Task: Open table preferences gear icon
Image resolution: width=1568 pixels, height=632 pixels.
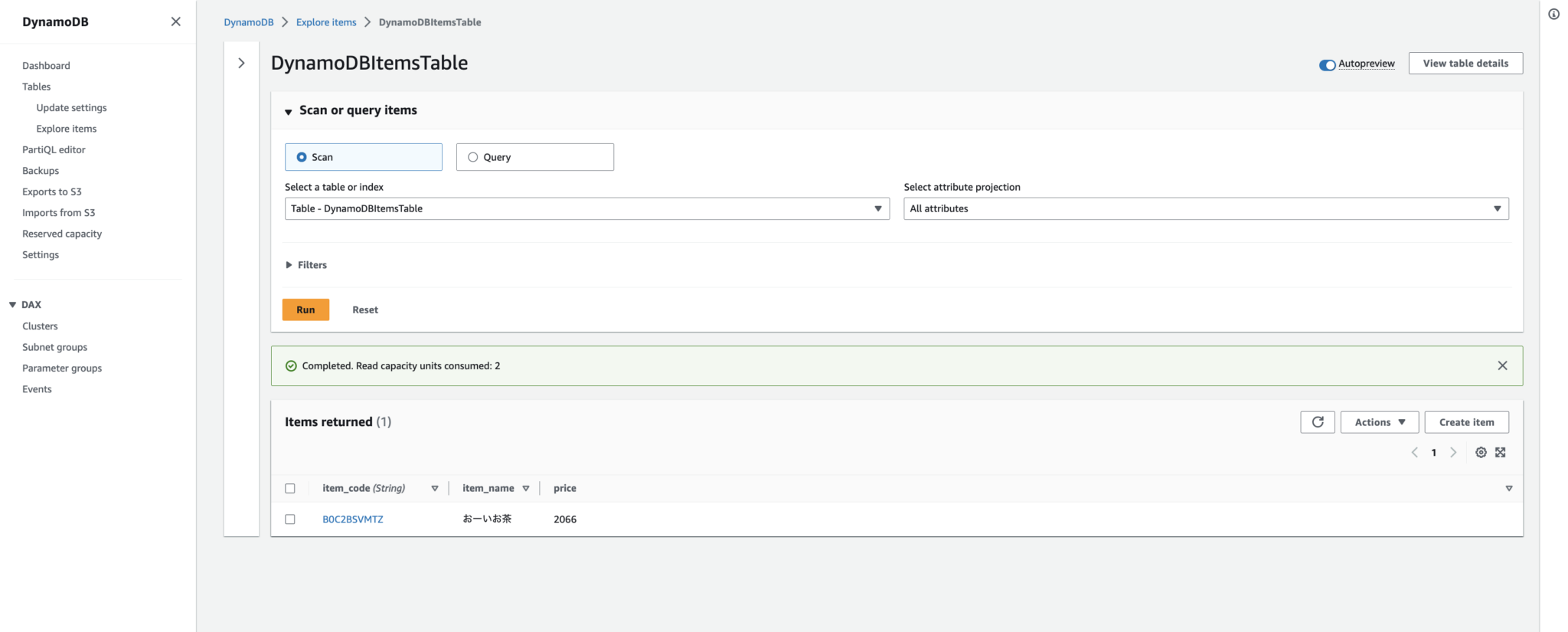Action: [x=1481, y=453]
